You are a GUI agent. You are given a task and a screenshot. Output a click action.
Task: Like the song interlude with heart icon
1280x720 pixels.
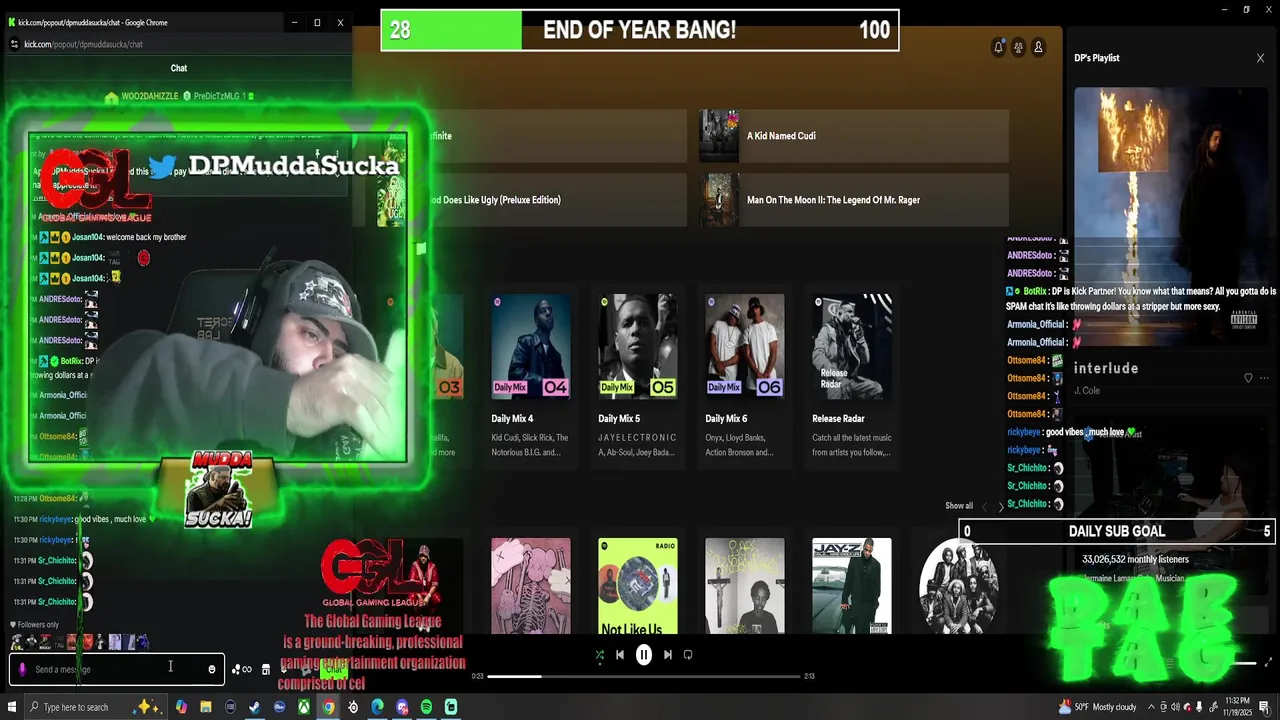pyautogui.click(x=1248, y=378)
